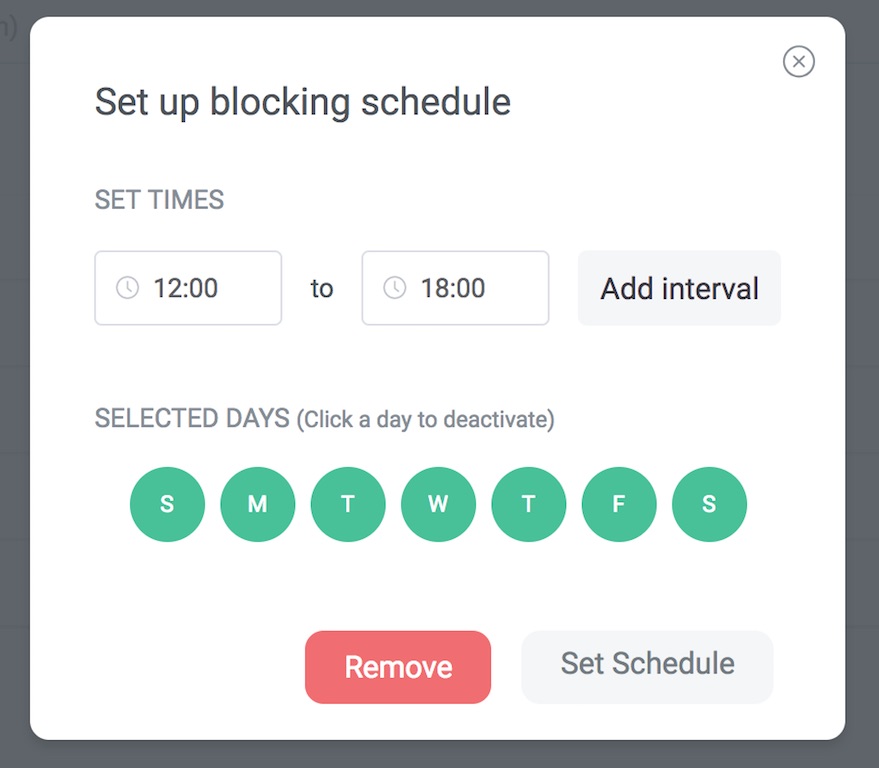Toggle Saturday off in selected days

(709, 504)
